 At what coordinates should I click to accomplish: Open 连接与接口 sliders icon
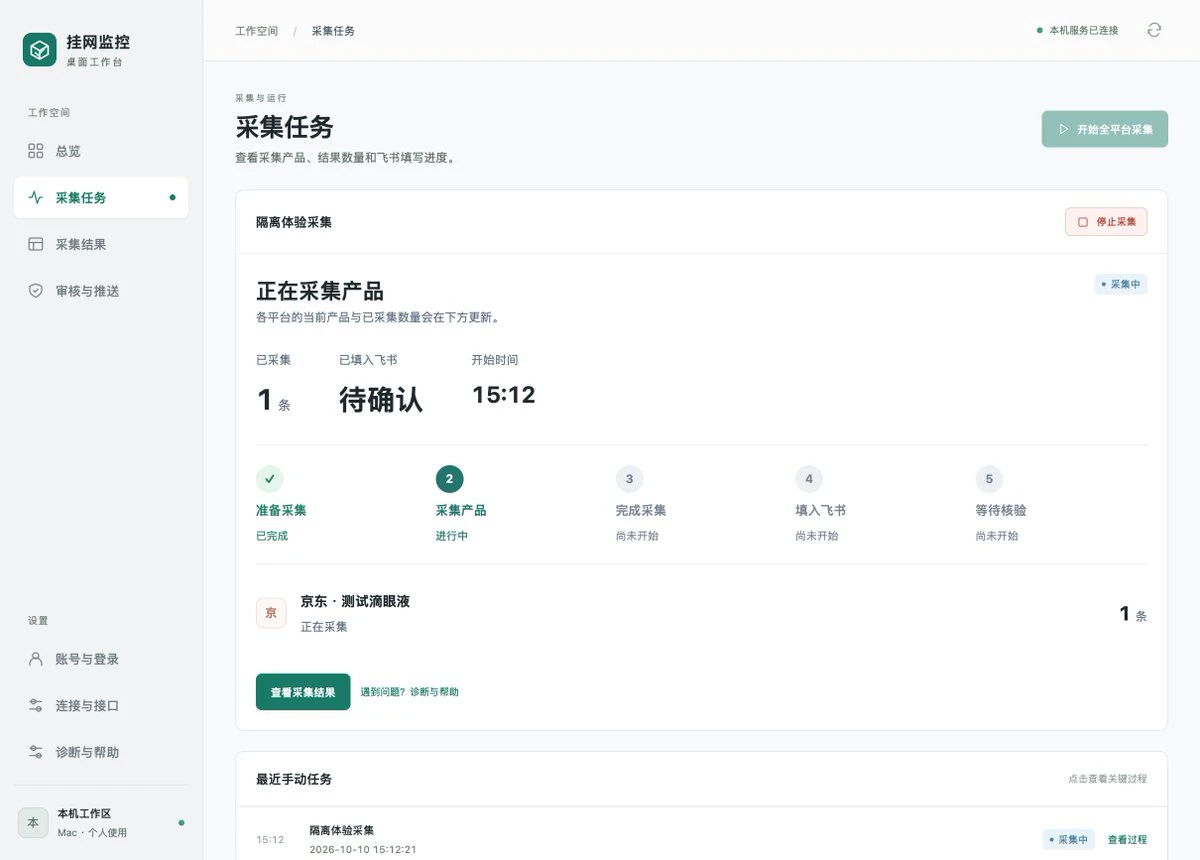click(x=36, y=706)
